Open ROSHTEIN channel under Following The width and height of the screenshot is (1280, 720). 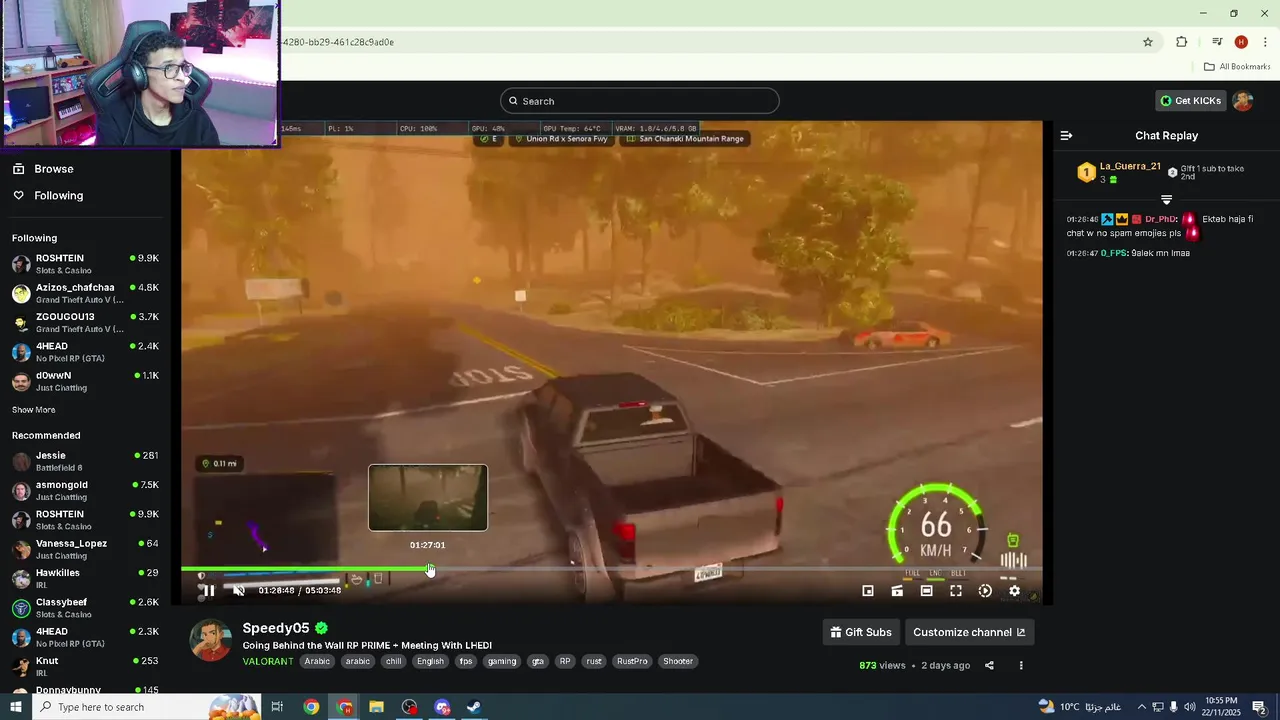[85, 264]
